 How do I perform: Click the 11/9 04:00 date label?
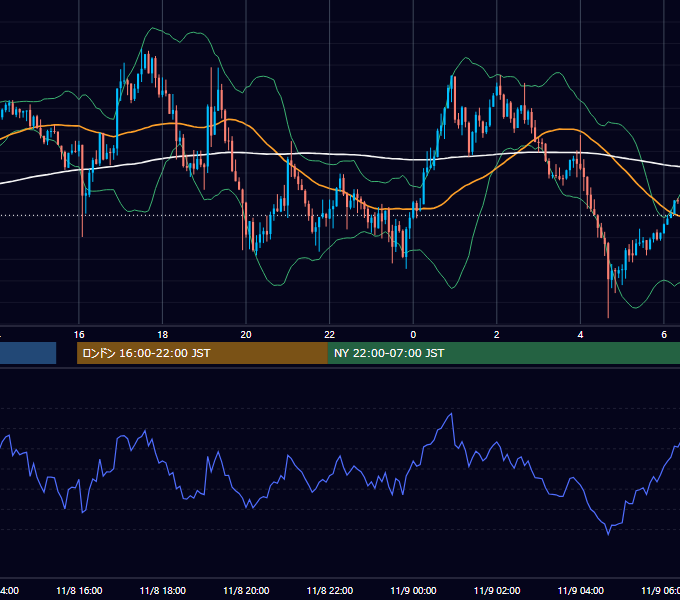(x=581, y=590)
